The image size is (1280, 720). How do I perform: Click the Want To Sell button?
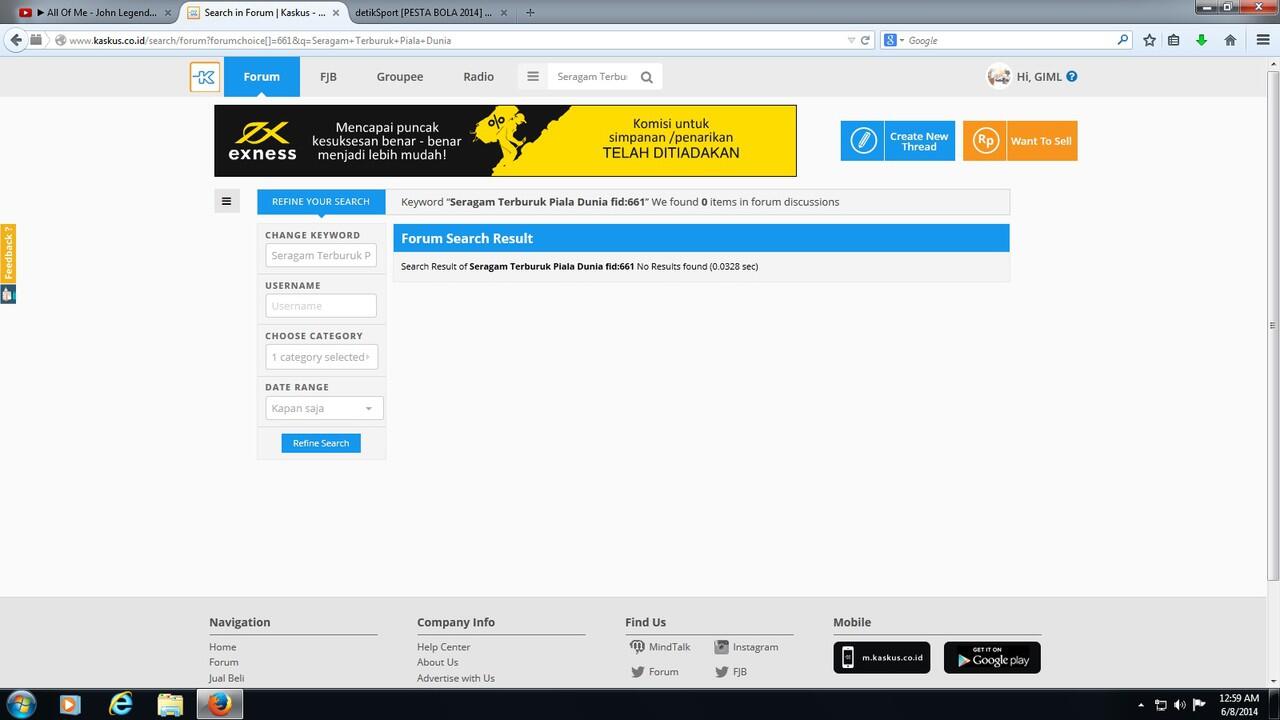click(x=1020, y=141)
